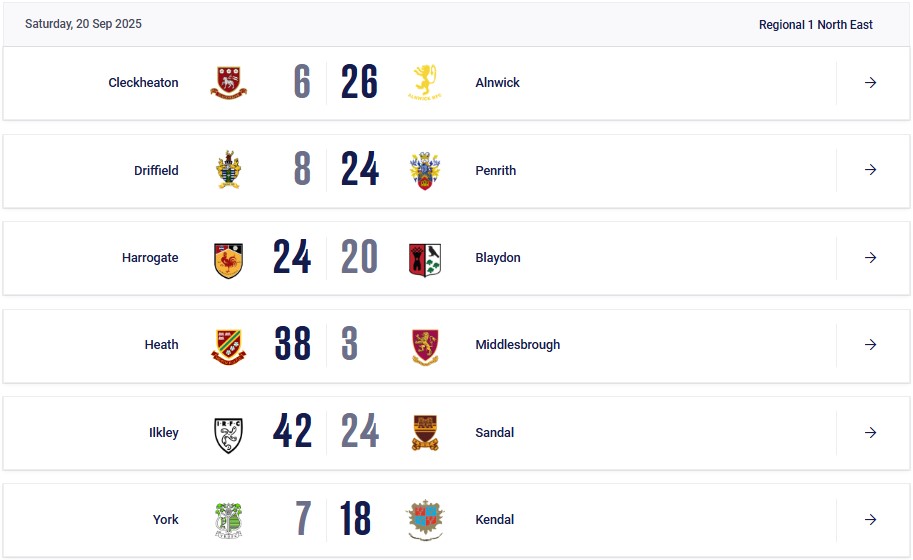Click the Driffield club crest

point(228,170)
